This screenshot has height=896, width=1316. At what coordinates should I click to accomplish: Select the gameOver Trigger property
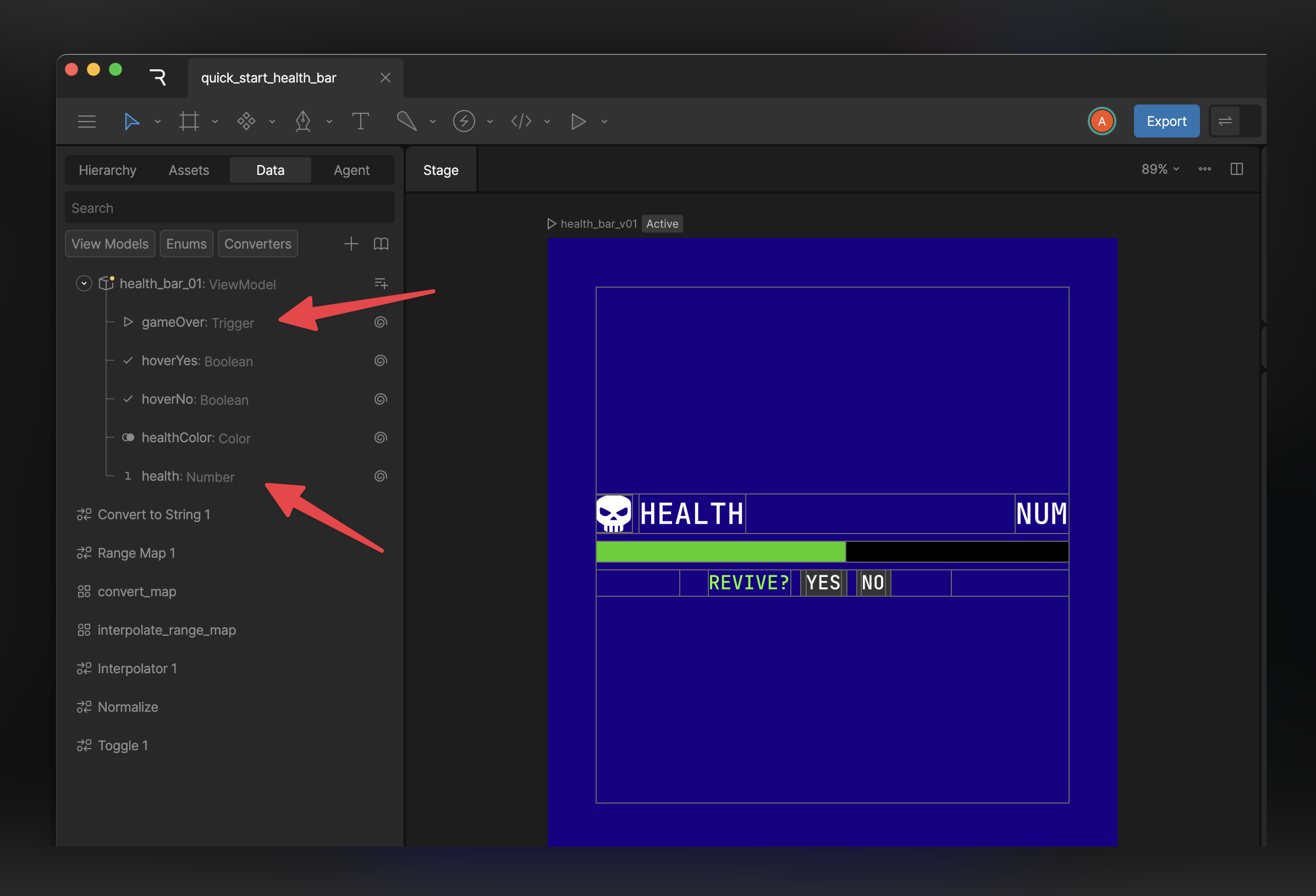pyautogui.click(x=197, y=322)
